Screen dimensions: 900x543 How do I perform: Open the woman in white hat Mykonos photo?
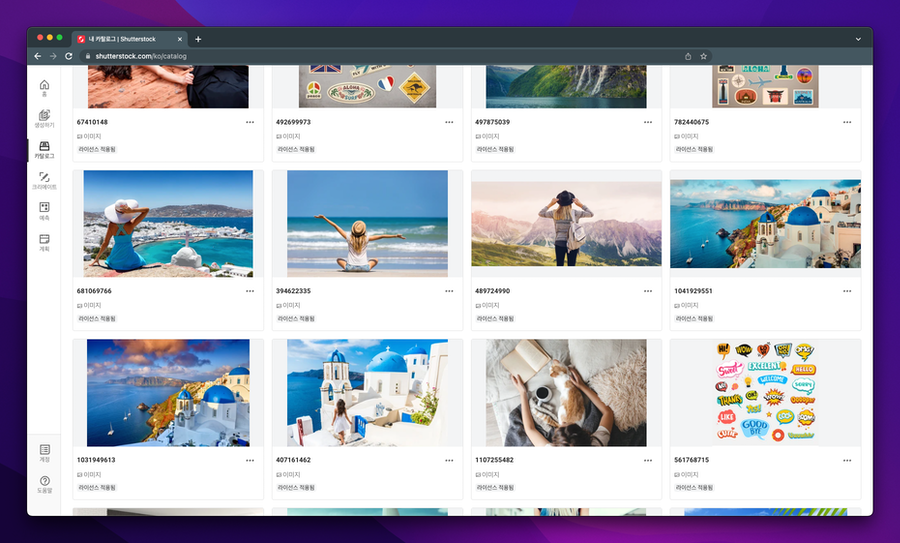pos(168,224)
